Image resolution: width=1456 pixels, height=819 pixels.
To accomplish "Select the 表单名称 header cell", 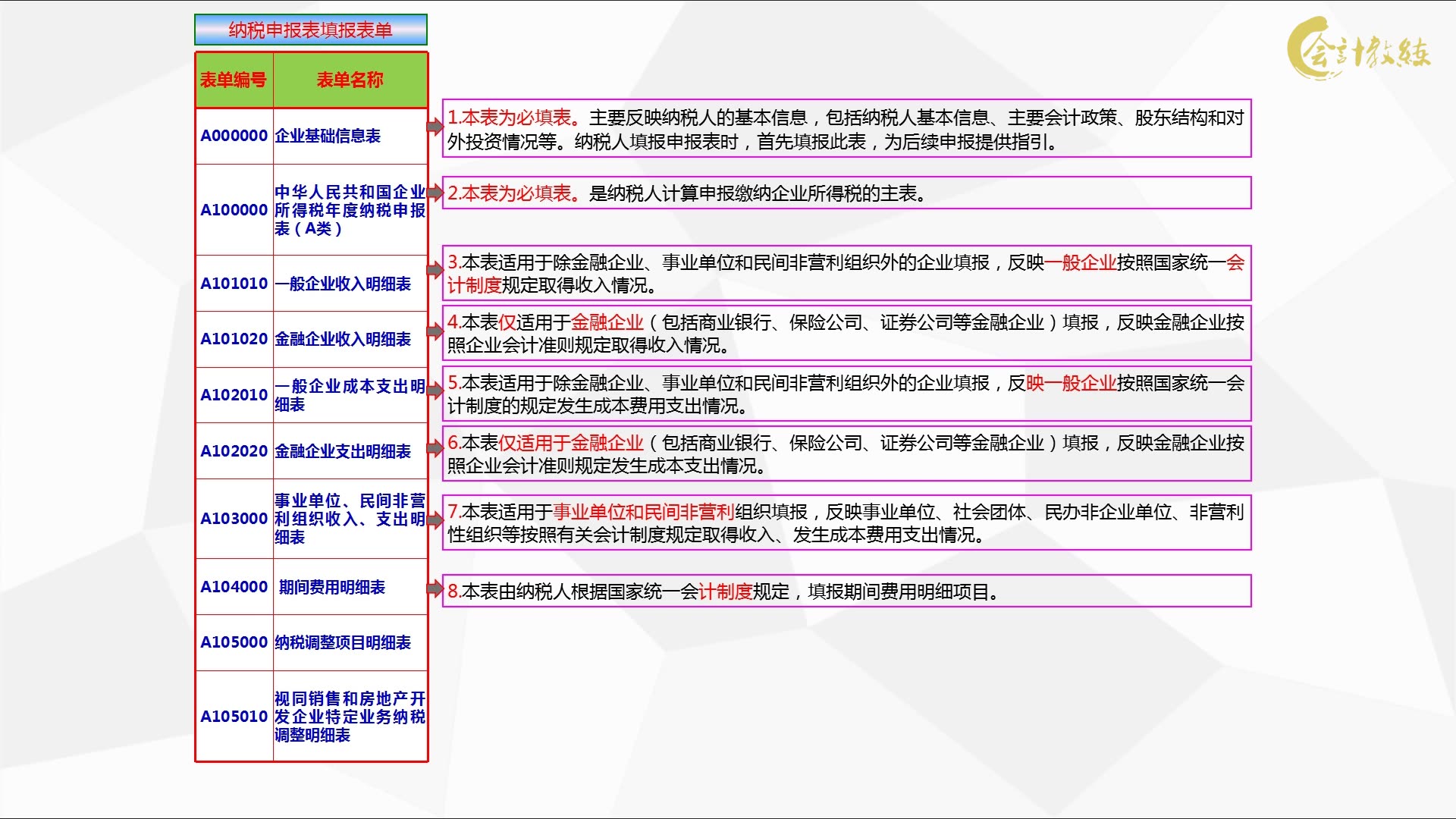I will click(350, 80).
